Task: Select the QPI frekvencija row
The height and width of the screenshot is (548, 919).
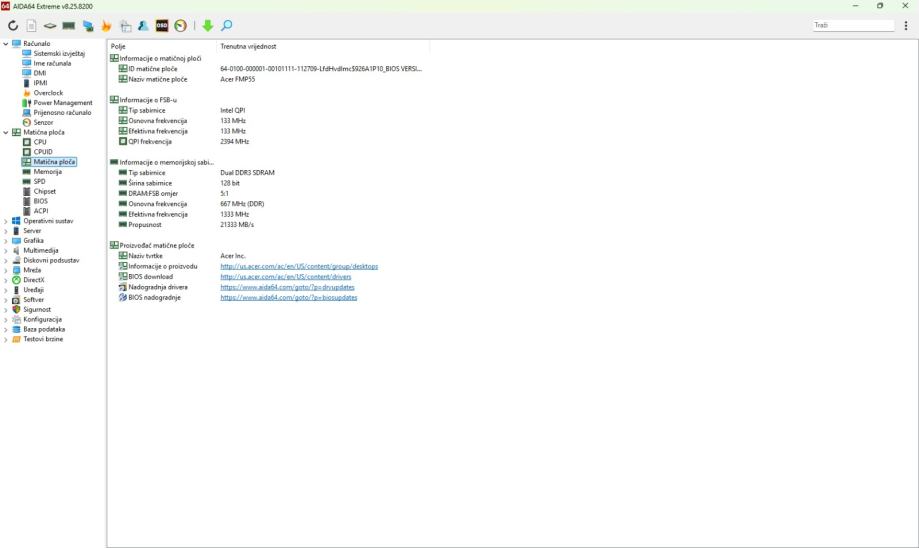Action: 270,142
